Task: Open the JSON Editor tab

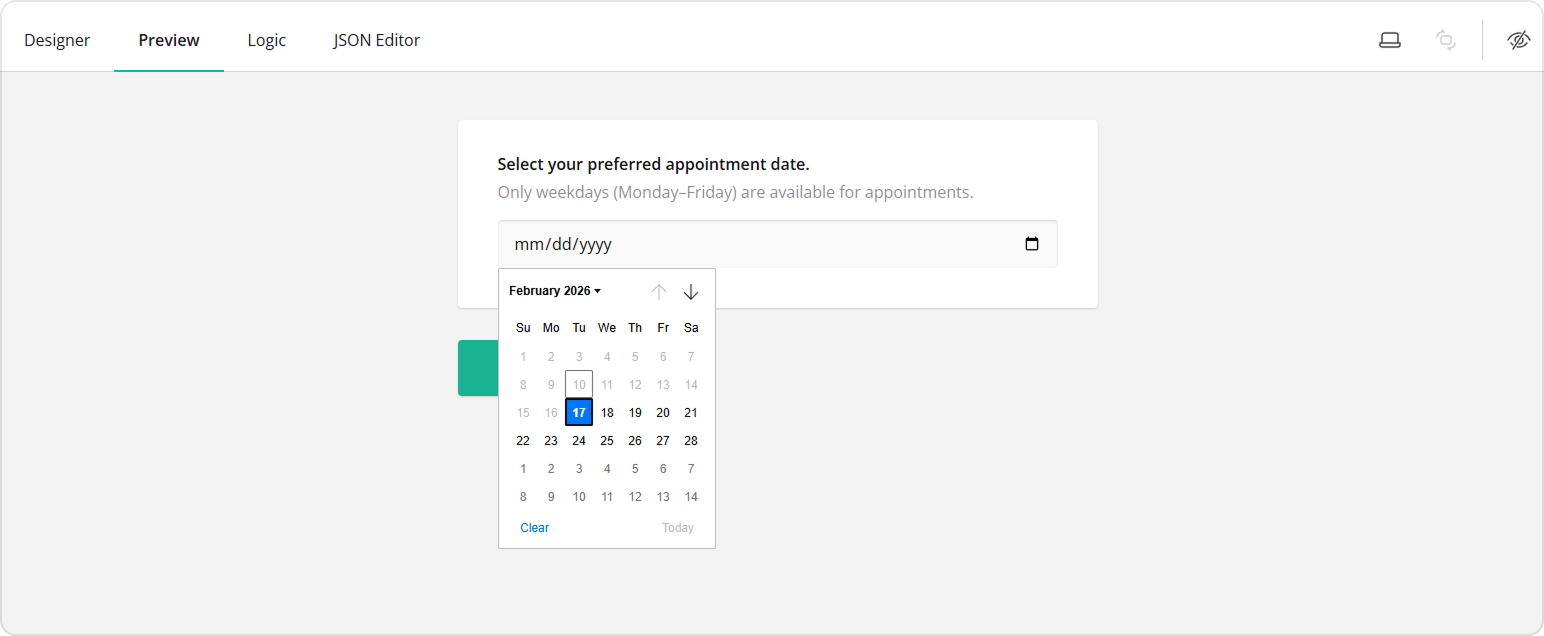Action: 376,40
